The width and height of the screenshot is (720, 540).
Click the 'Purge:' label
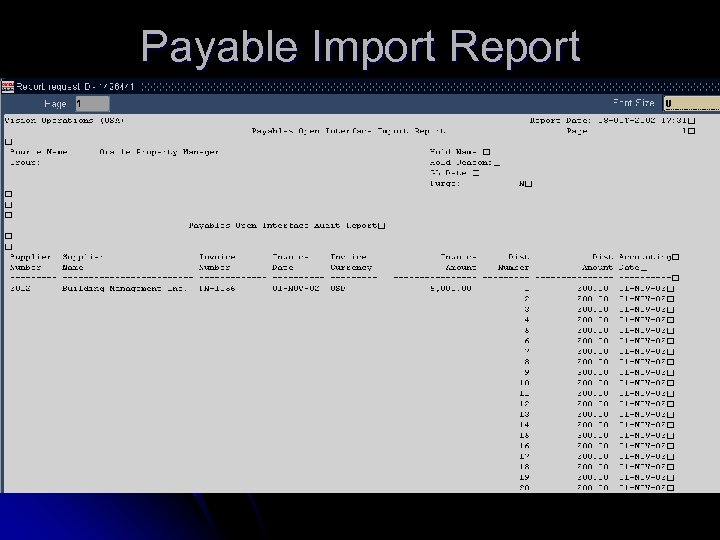pyautogui.click(x=445, y=184)
